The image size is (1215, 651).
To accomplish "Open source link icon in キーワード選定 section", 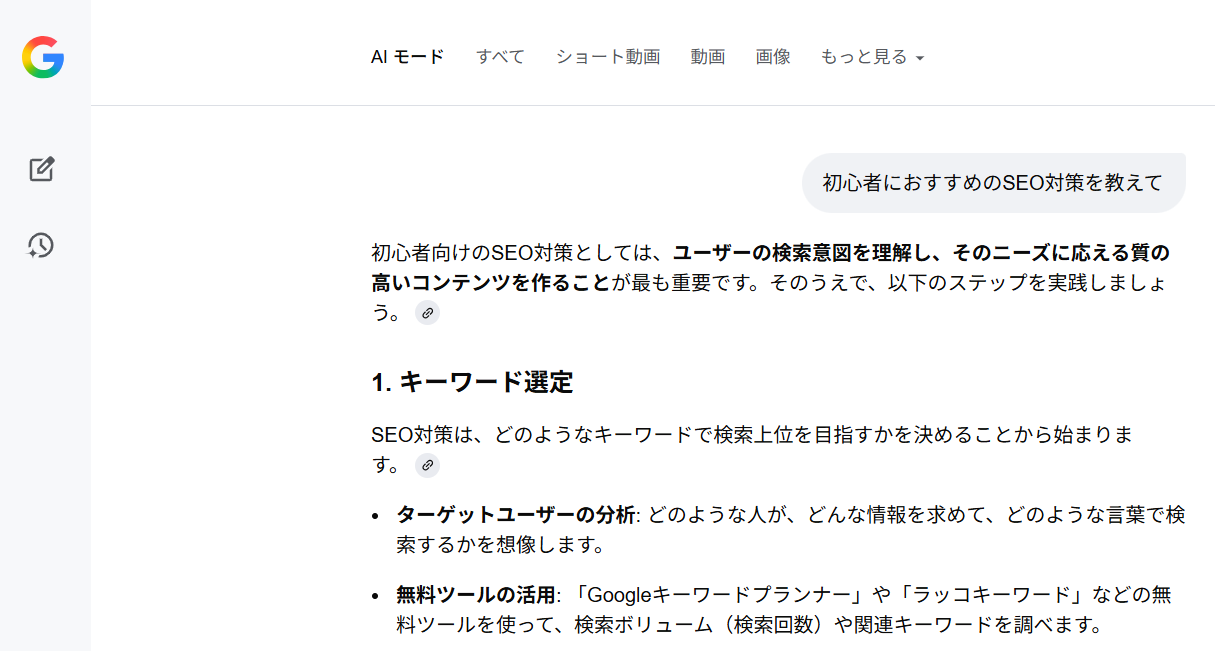I will click(427, 465).
